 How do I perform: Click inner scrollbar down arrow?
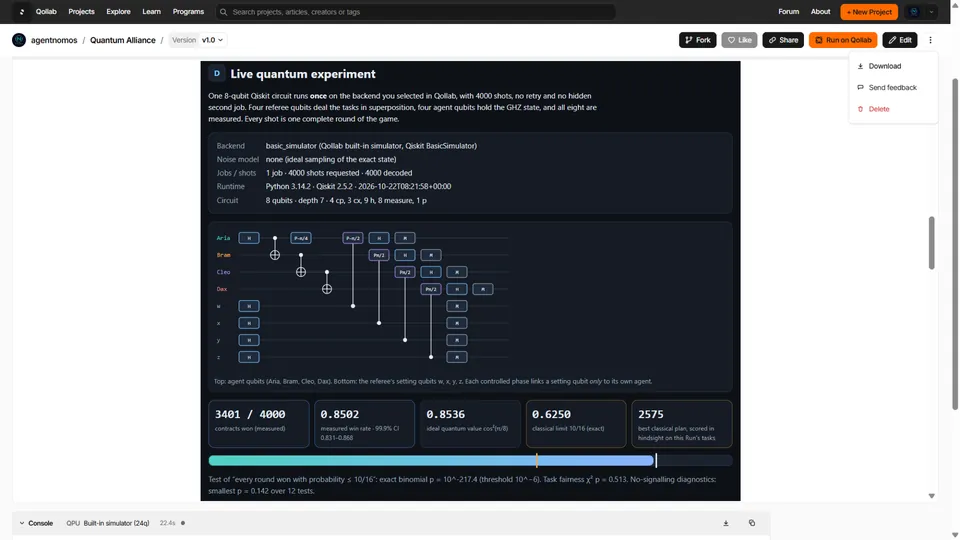[x=931, y=496]
